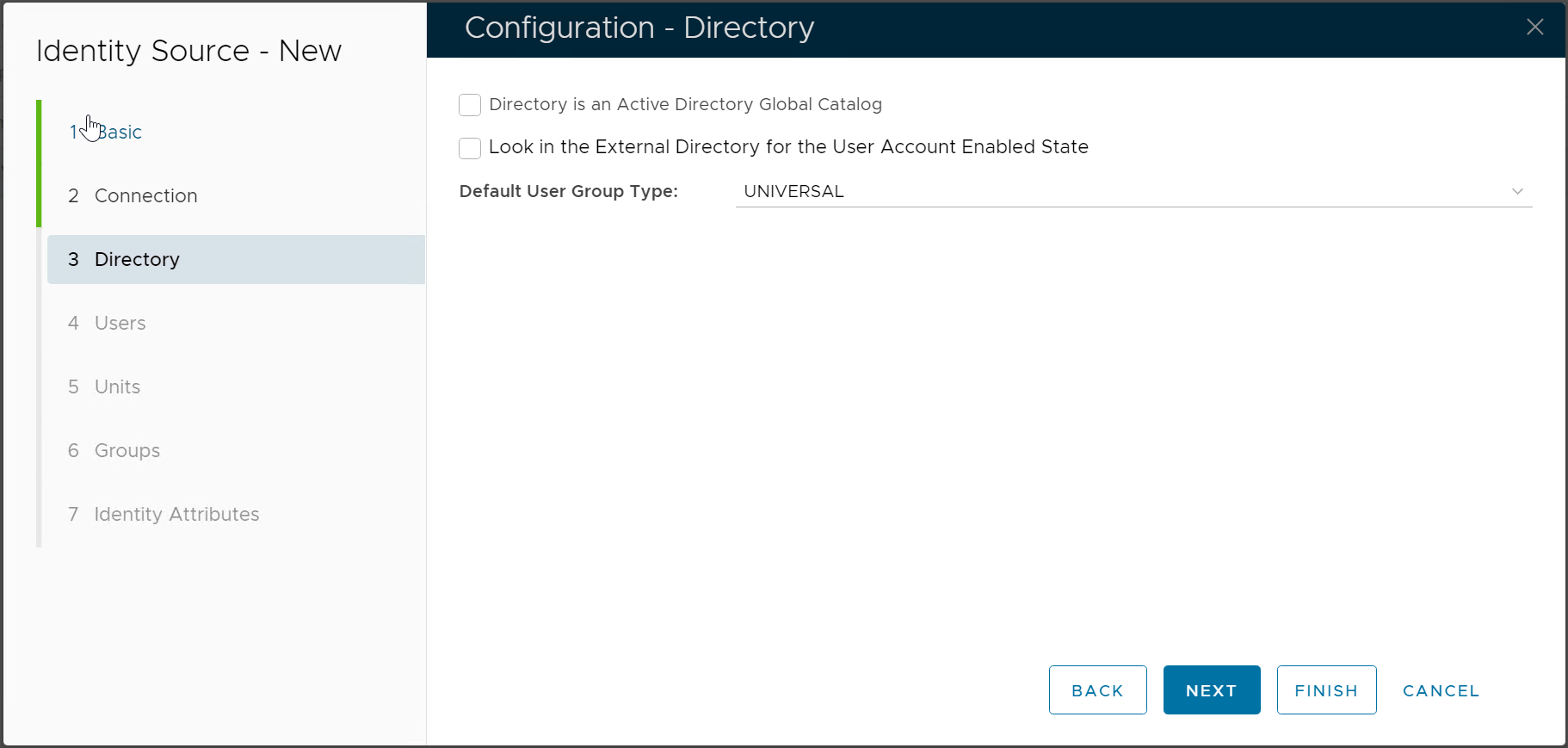Click the 'Directory is an Active Directory Global Catalog' label text

pyautogui.click(x=685, y=105)
